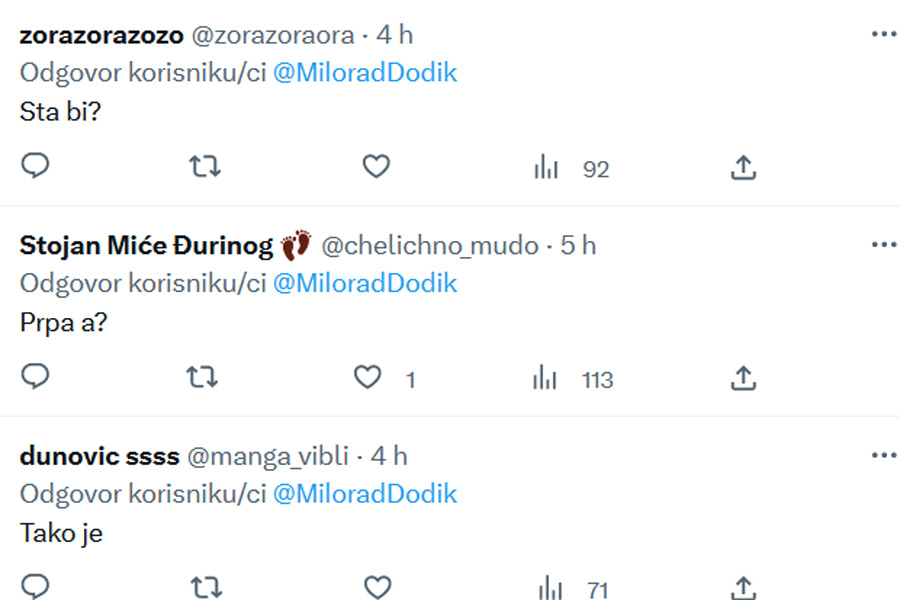Open more options for Stojan's tweet
900x600 pixels.
[883, 245]
